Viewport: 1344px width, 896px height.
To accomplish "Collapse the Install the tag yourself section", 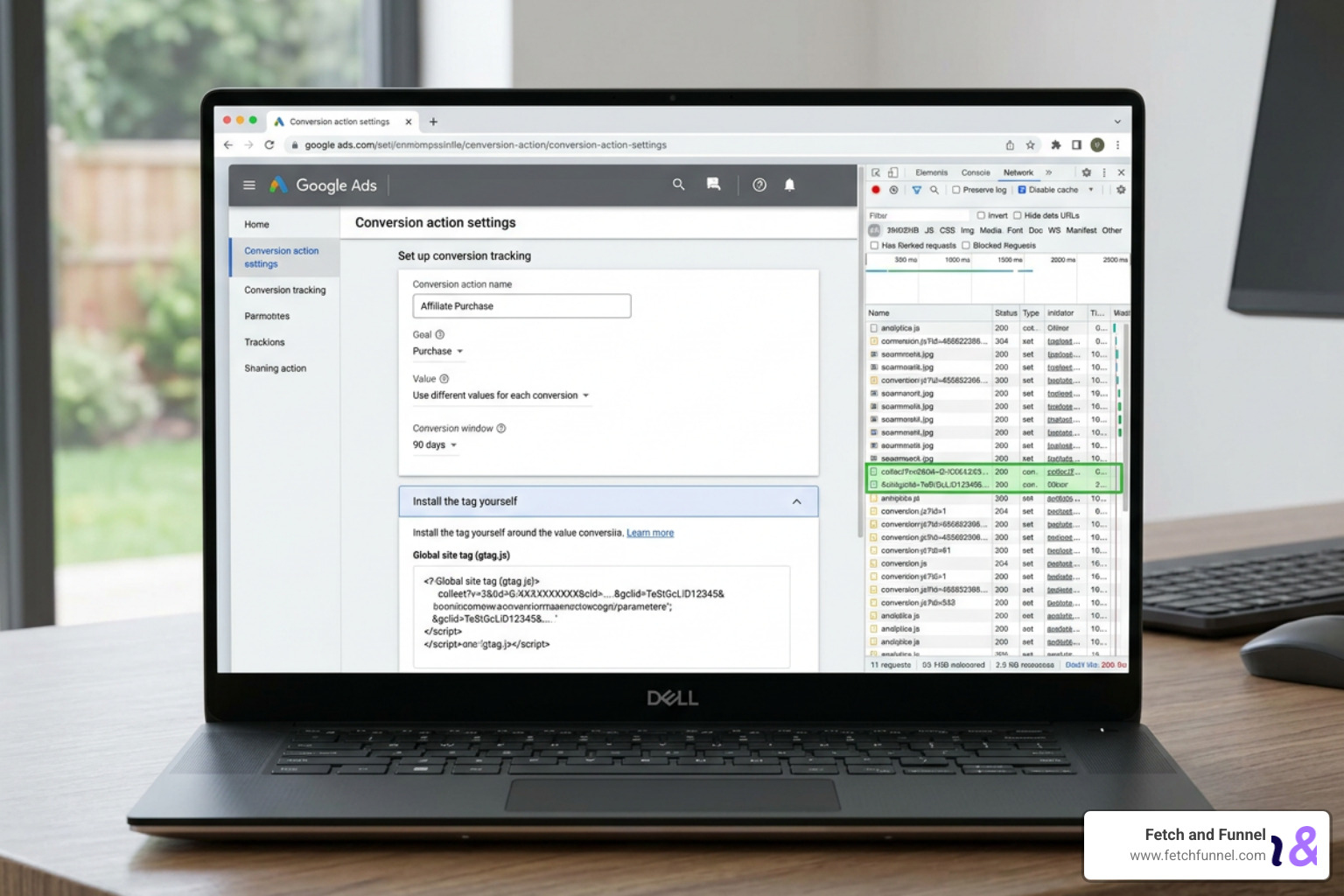I will pos(796,501).
